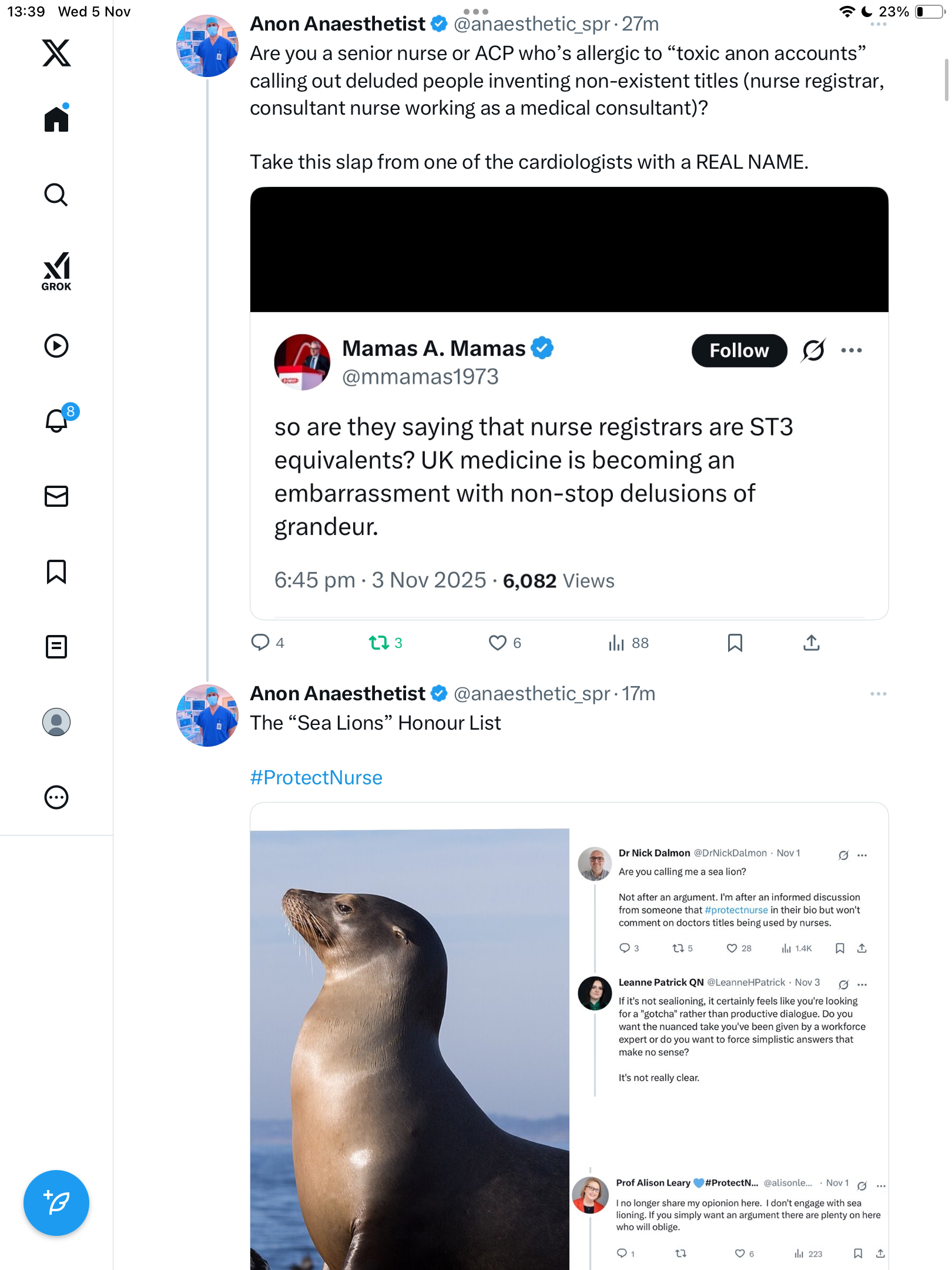This screenshot has width=952, height=1270.
Task: Open more options on Mamas A. Mamas post
Action: [x=851, y=350]
